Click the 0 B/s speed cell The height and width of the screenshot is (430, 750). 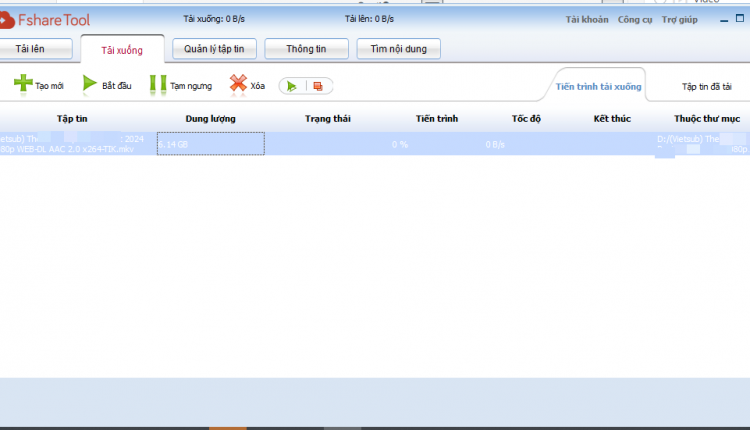(495, 144)
